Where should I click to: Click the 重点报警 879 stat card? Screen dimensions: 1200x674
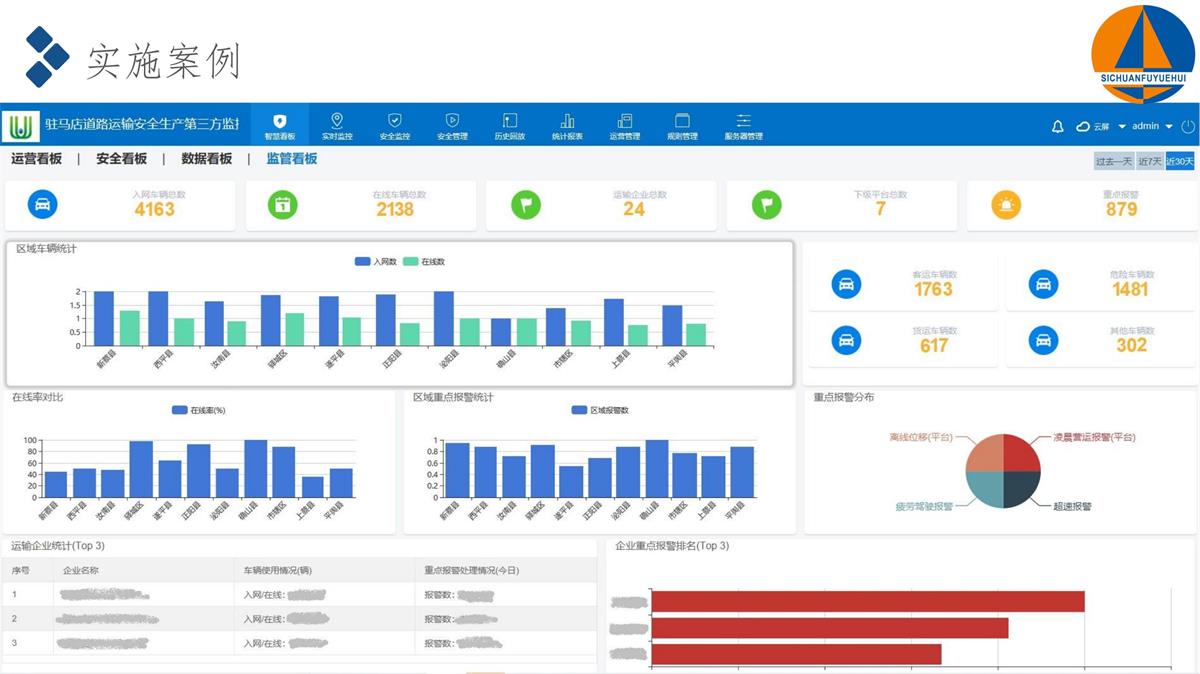click(x=1080, y=205)
